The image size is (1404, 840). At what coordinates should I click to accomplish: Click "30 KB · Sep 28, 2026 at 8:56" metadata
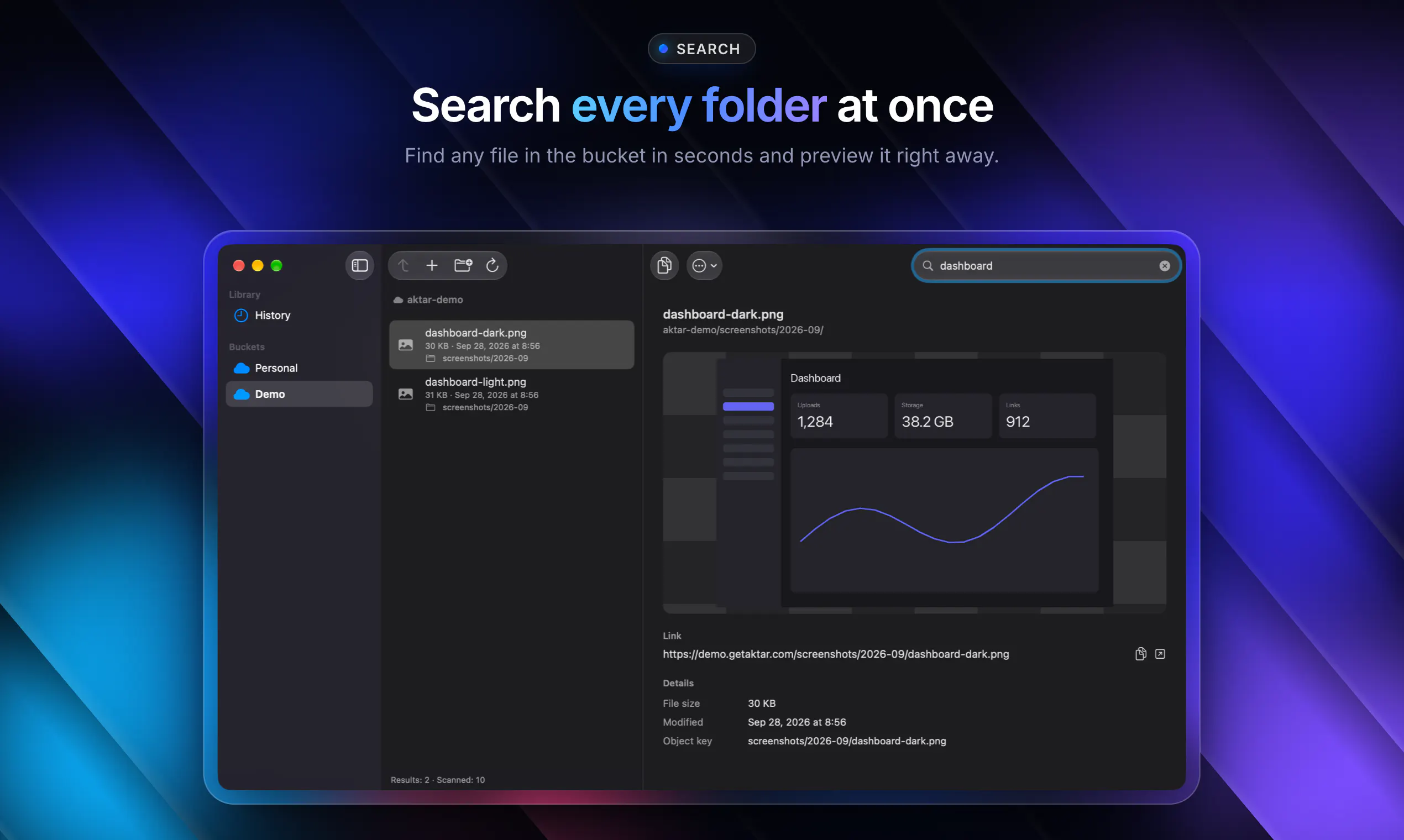click(x=483, y=346)
